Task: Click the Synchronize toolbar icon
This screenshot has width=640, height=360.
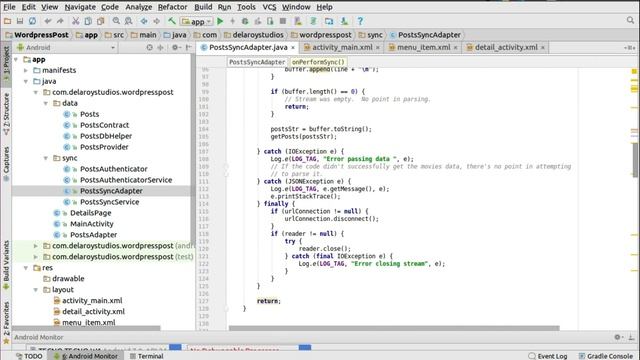Action: tap(32, 21)
